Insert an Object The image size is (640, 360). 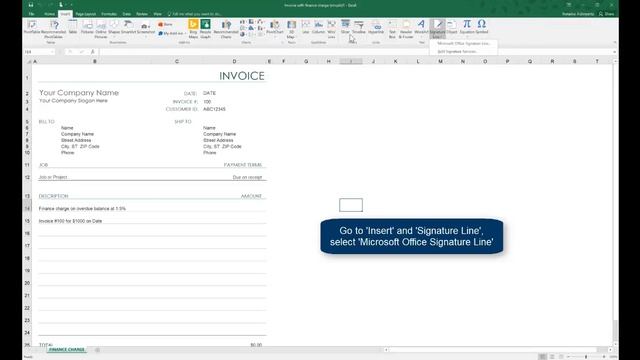pos(452,27)
